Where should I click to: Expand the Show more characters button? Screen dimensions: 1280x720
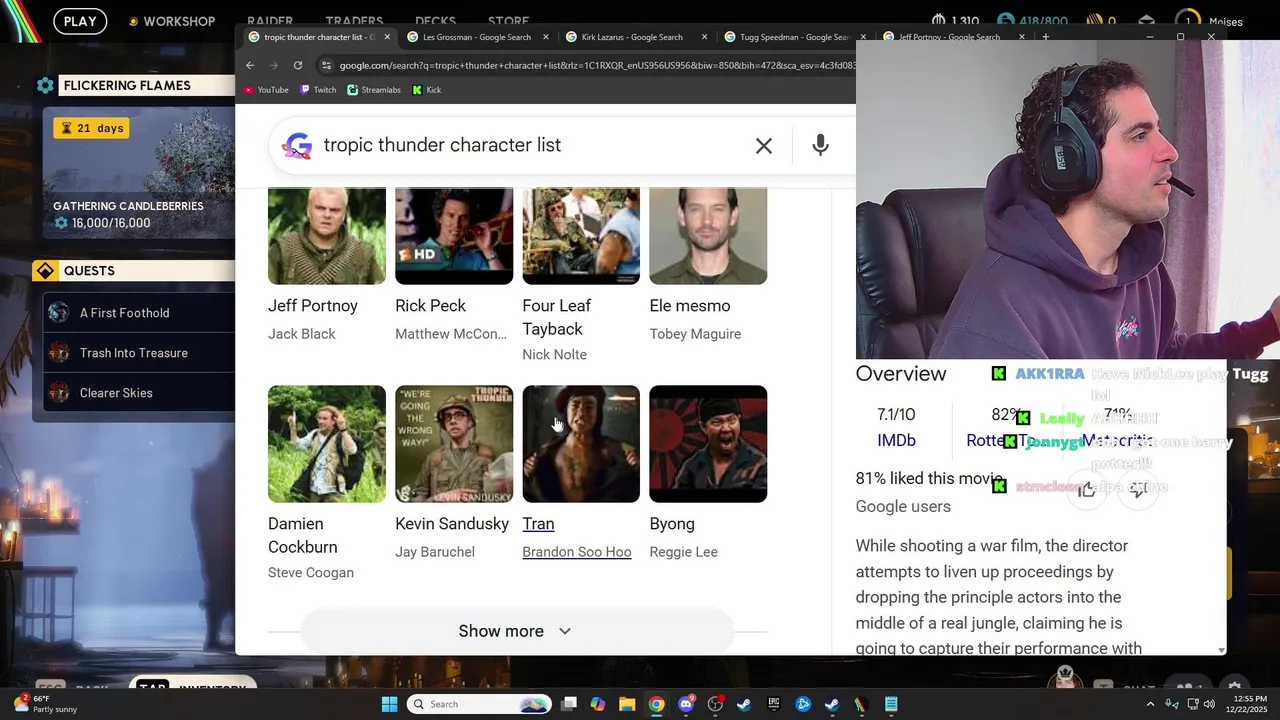(x=516, y=631)
